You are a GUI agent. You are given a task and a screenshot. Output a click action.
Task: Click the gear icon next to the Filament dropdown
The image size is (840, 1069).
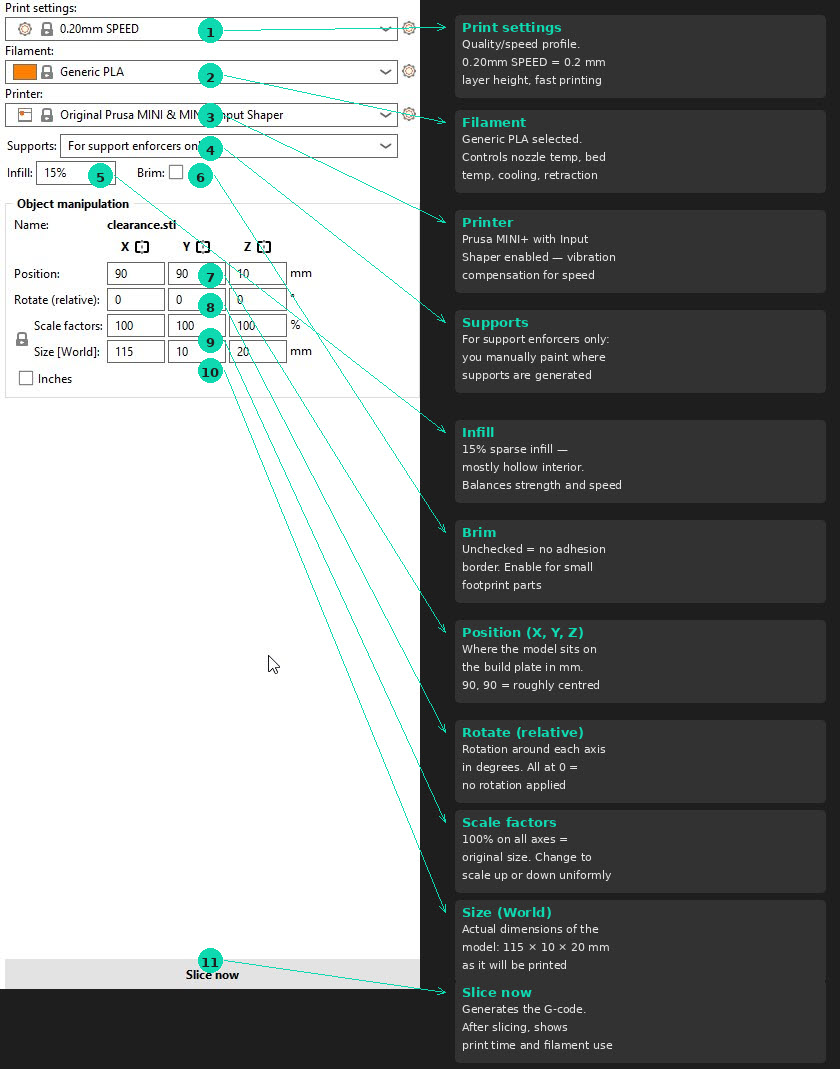coord(408,71)
